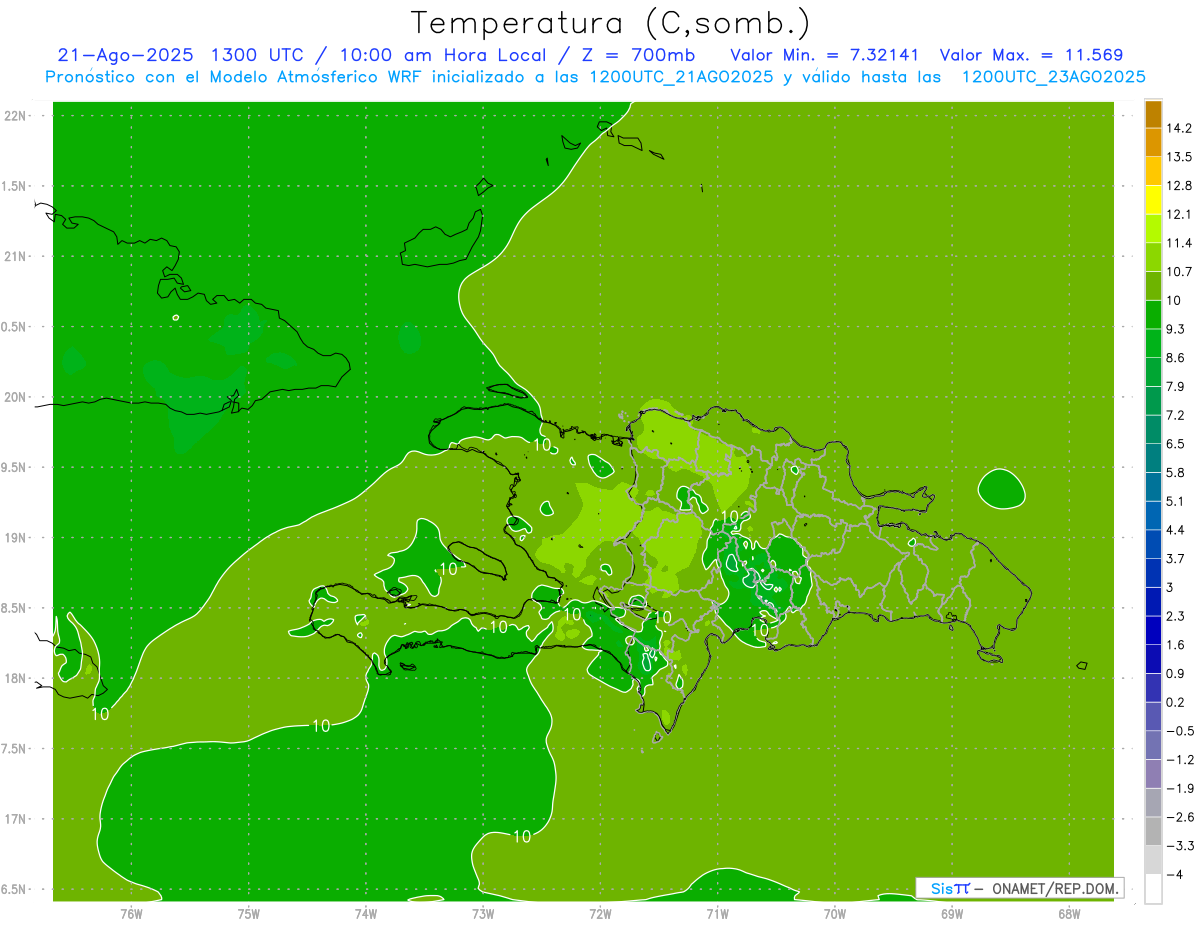This screenshot has width=1200, height=927.
Task: Click the colorbar value '4.4'
Action: tap(1177, 530)
